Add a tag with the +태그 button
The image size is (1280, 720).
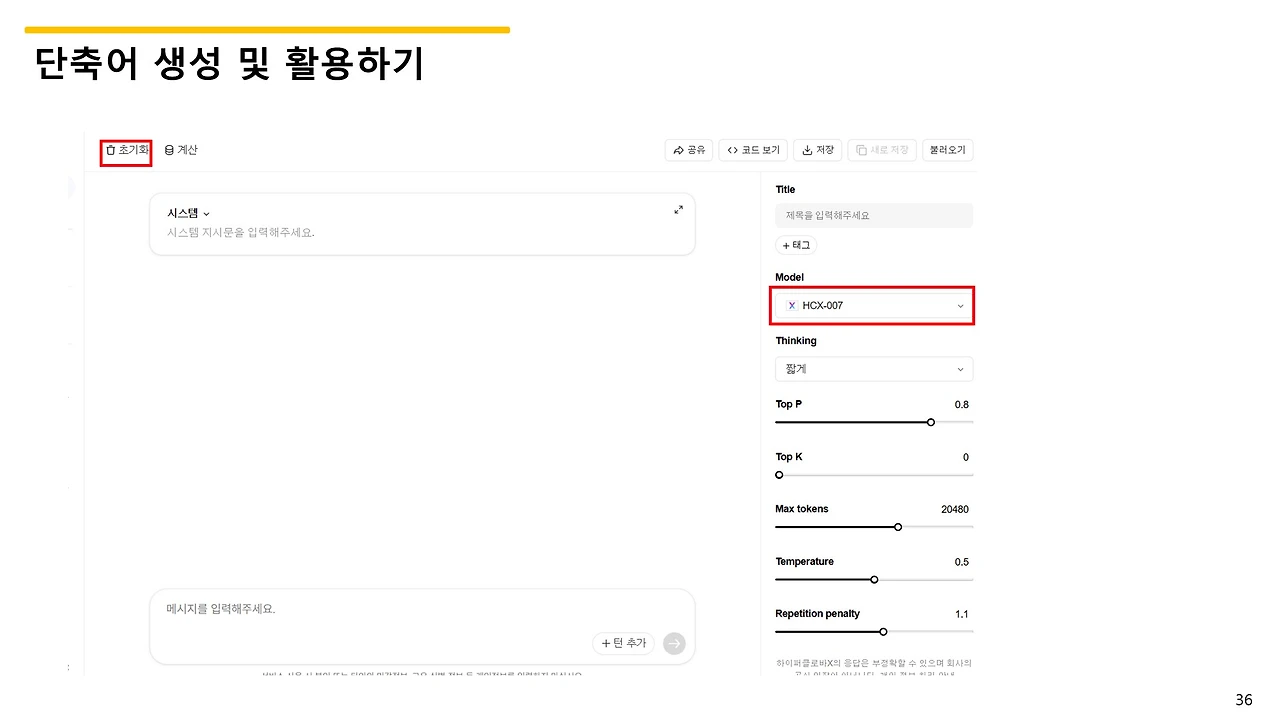click(796, 245)
